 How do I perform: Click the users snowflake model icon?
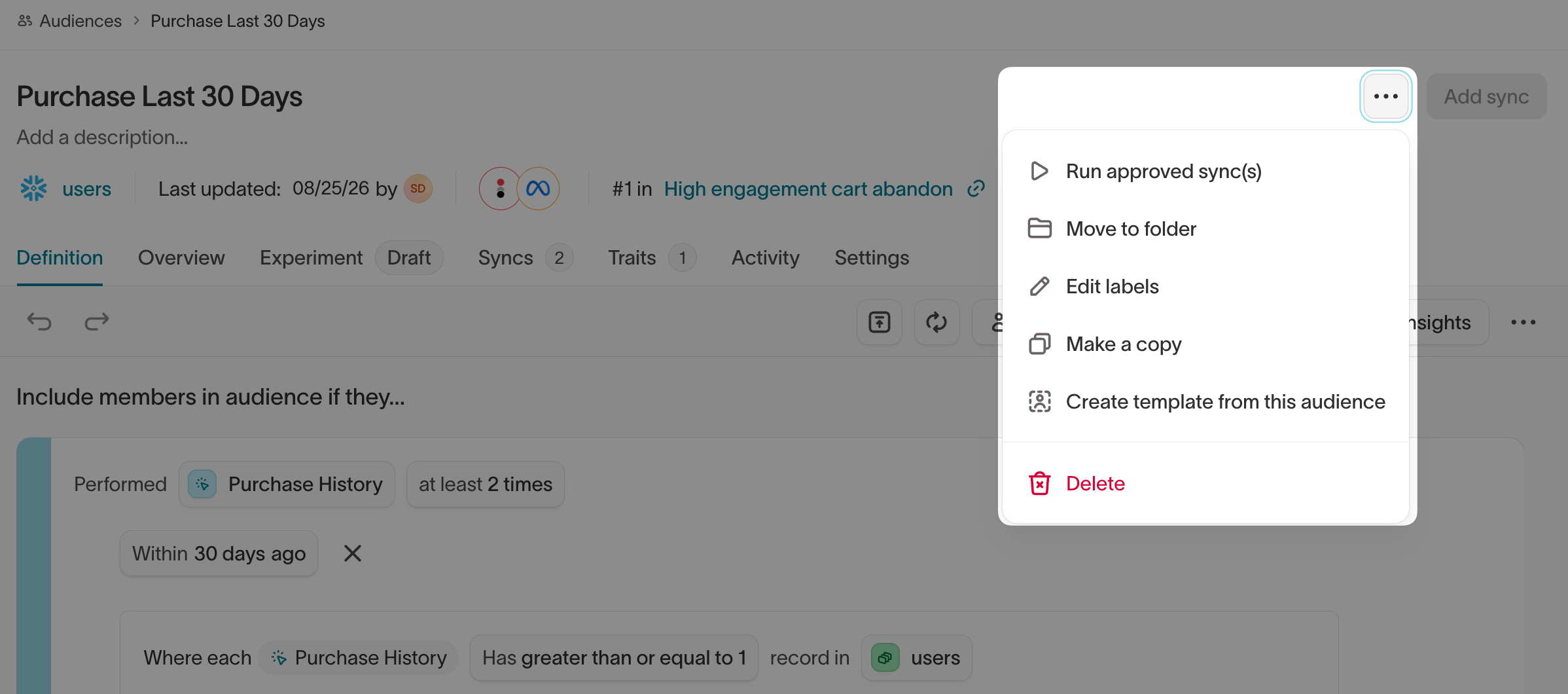tap(33, 189)
